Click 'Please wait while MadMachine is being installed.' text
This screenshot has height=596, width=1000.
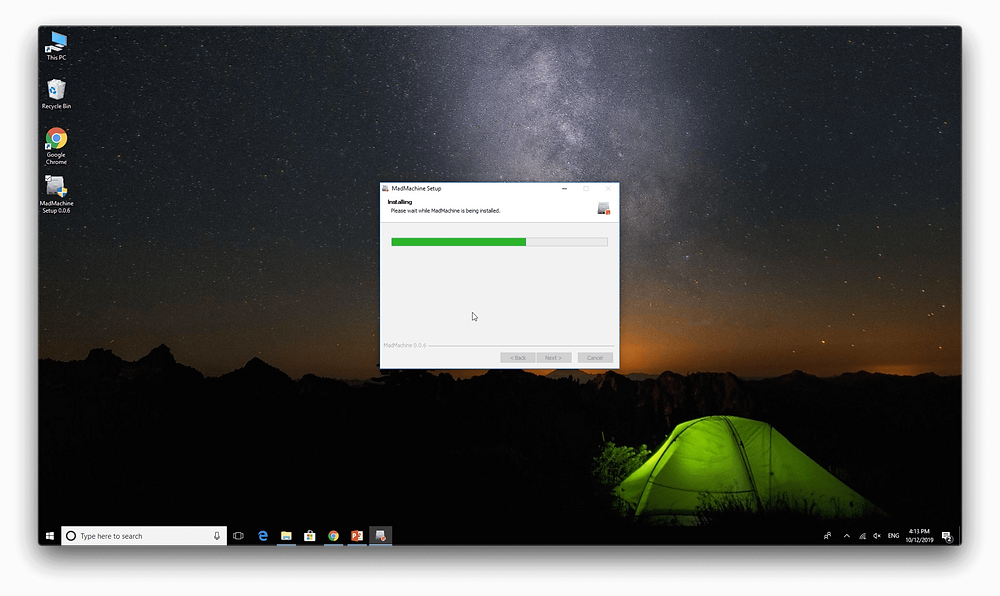445,211
